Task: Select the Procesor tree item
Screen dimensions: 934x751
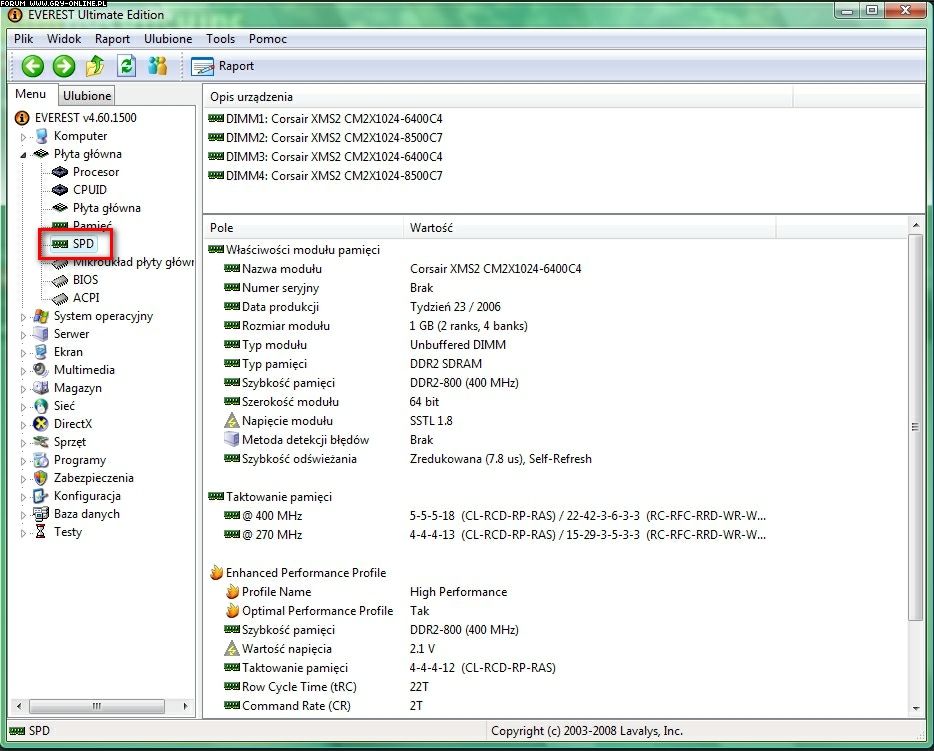Action: (x=95, y=172)
